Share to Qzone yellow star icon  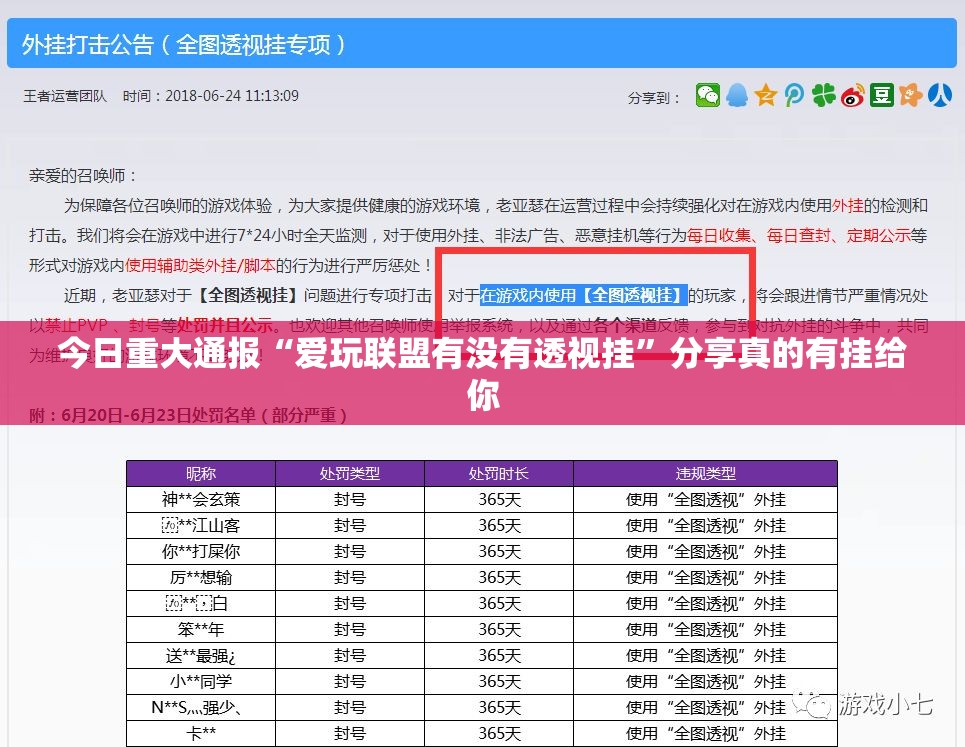pyautogui.click(x=766, y=95)
